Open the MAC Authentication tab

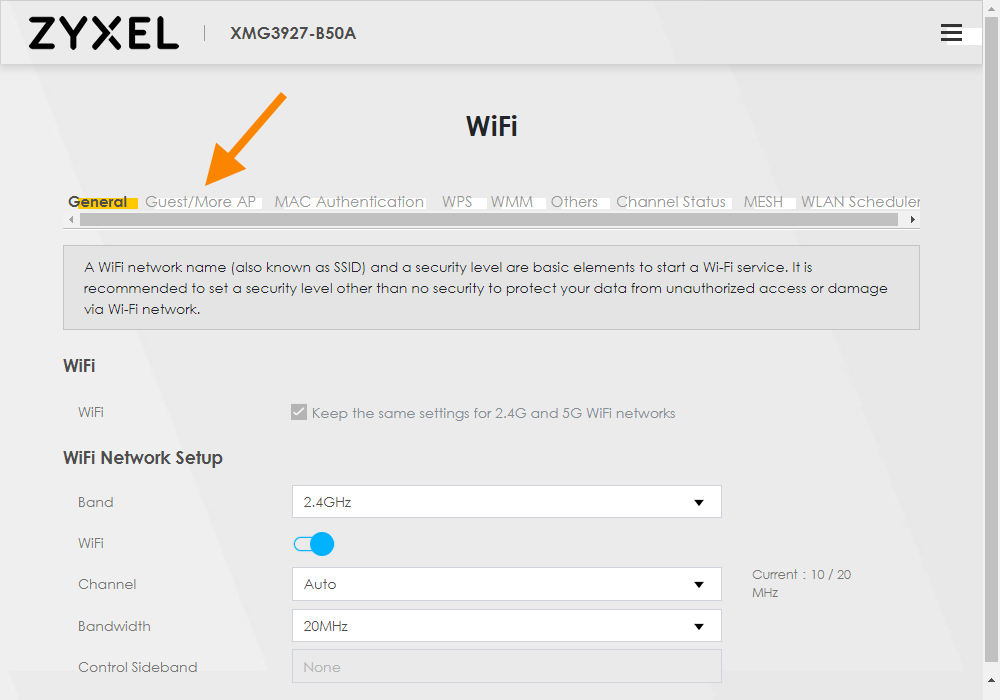[349, 202]
